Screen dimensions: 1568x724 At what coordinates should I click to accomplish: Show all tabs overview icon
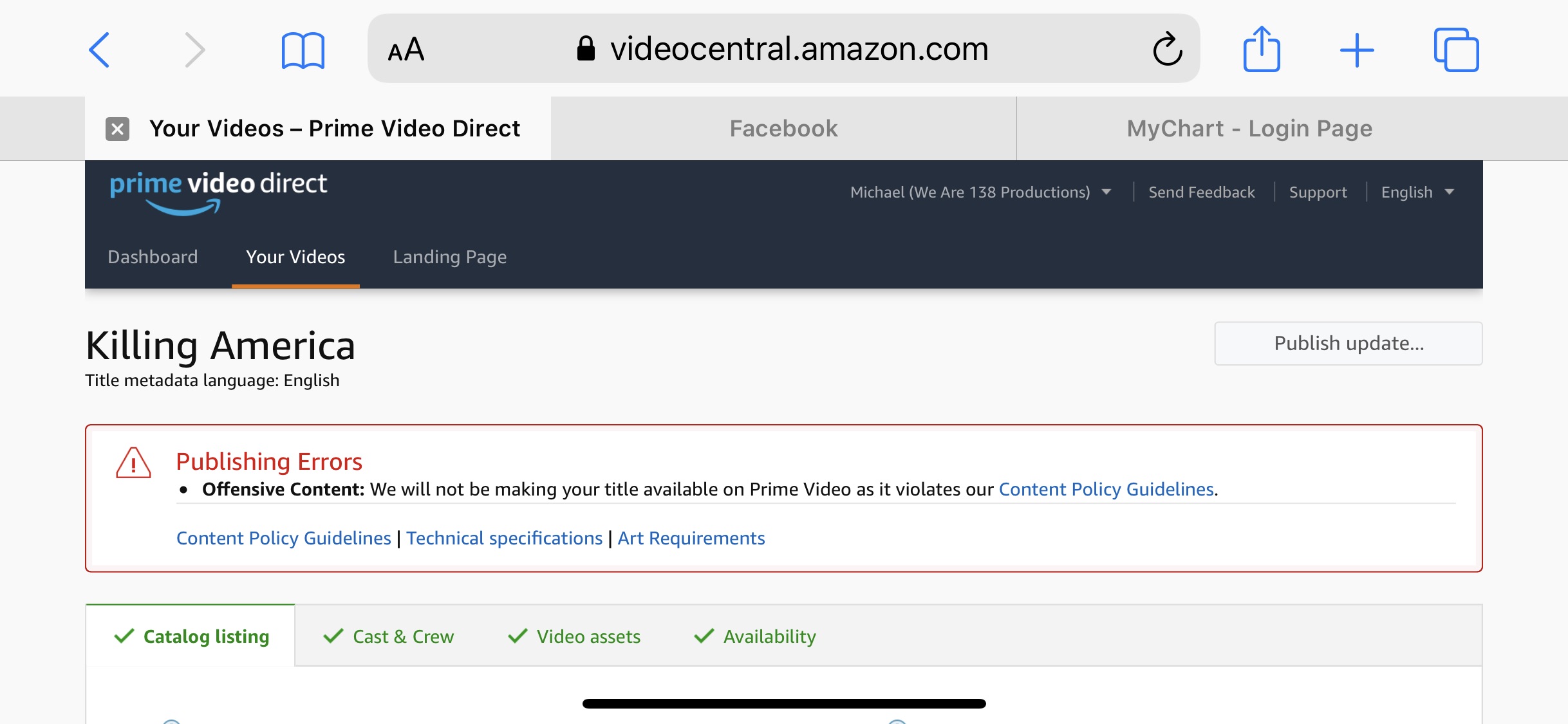pyautogui.click(x=1456, y=50)
